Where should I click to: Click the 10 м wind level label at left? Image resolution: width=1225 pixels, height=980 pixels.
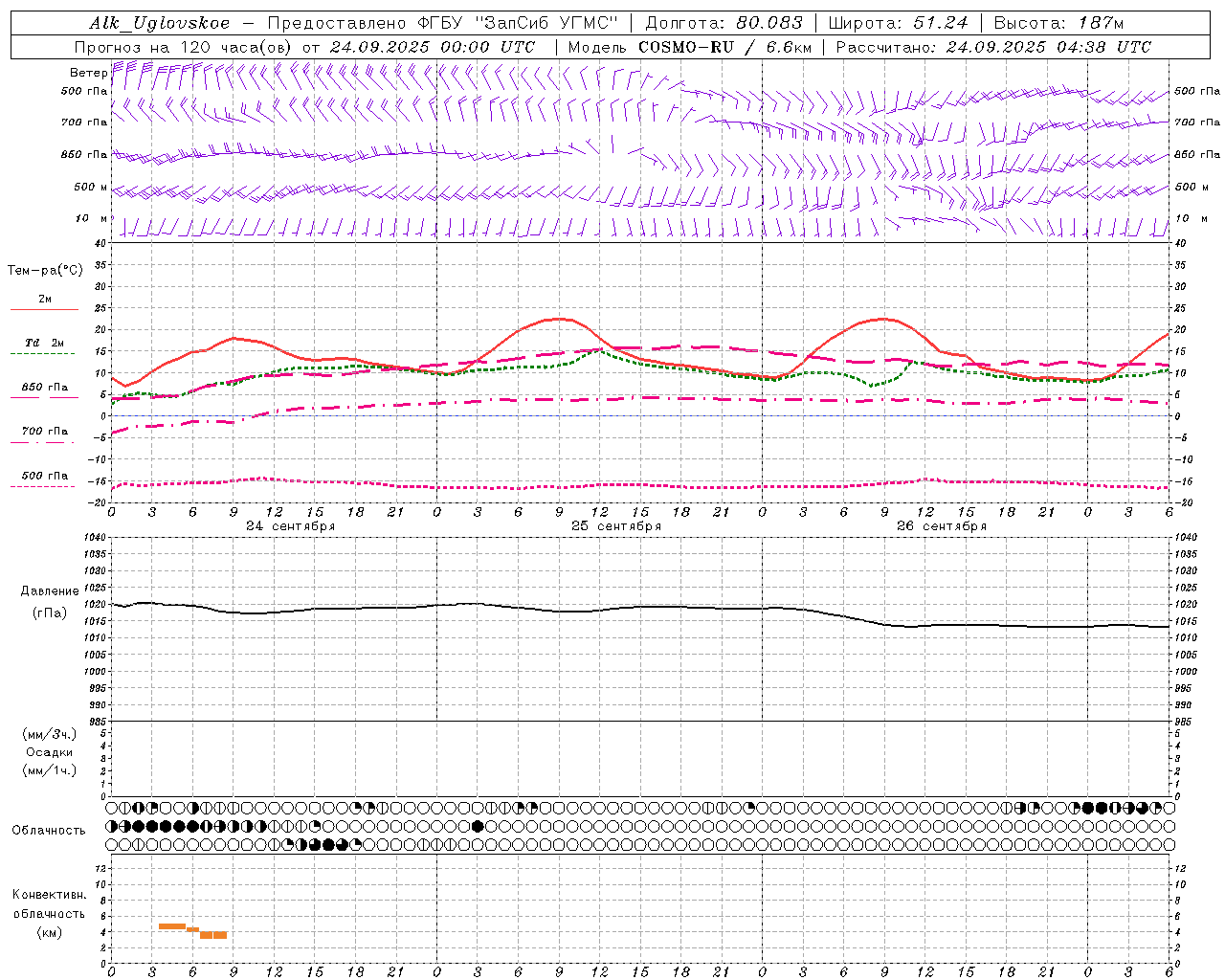(x=92, y=218)
